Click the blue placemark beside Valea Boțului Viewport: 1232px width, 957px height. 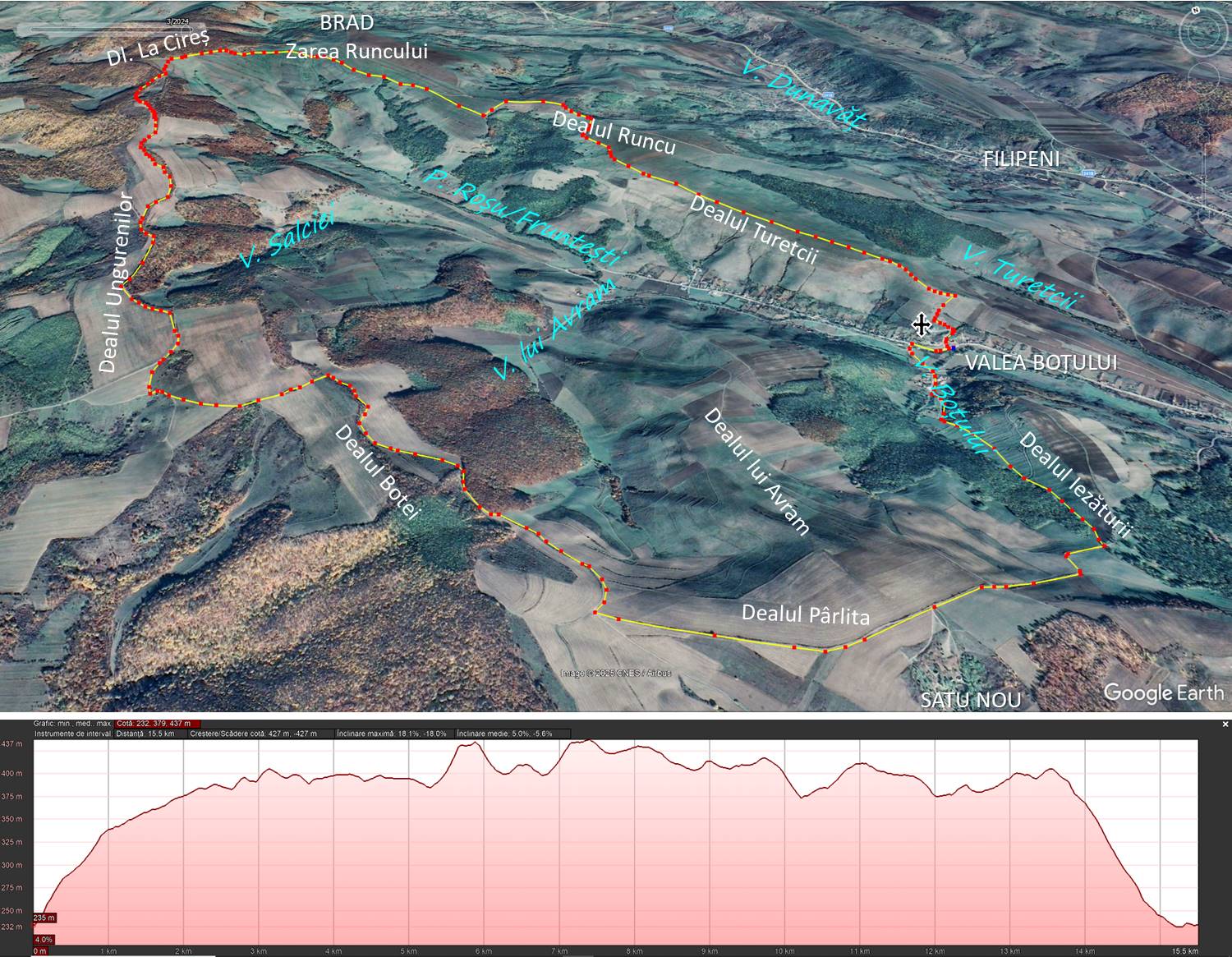(954, 348)
